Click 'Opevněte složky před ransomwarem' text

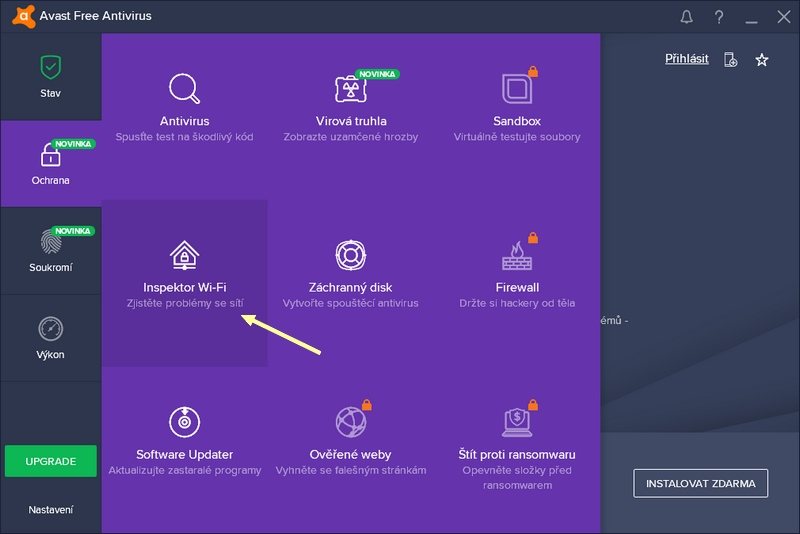tap(517, 478)
